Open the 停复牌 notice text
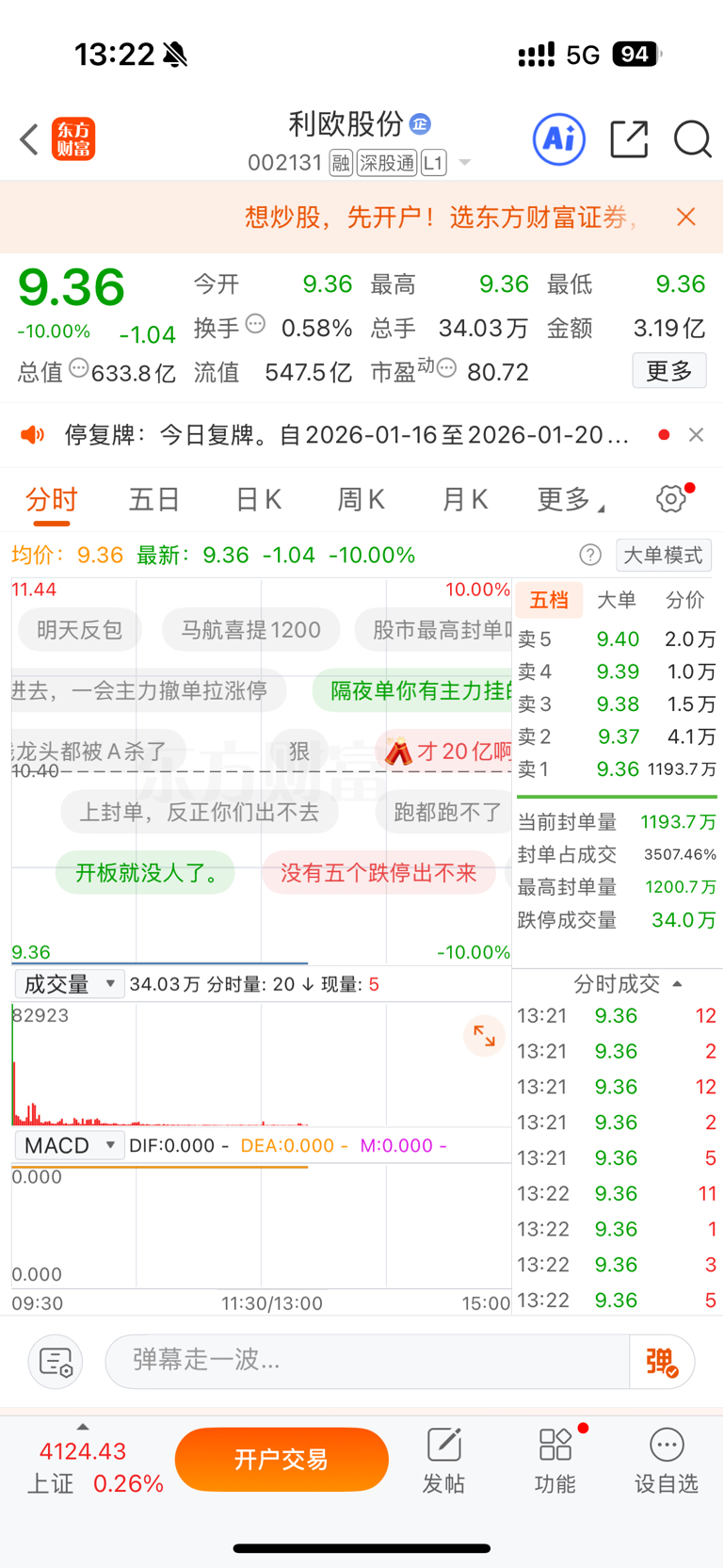The height and width of the screenshot is (1568, 724). tap(346, 435)
